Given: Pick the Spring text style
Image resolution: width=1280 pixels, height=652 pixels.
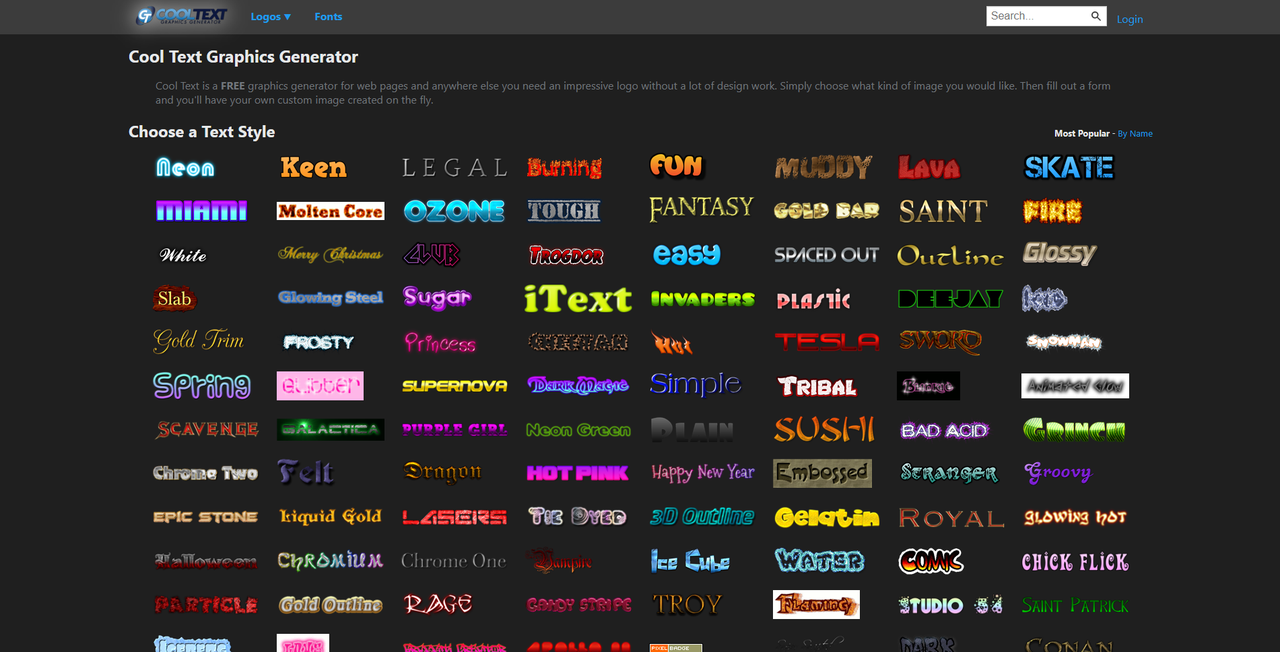Looking at the screenshot, I should tap(202, 385).
